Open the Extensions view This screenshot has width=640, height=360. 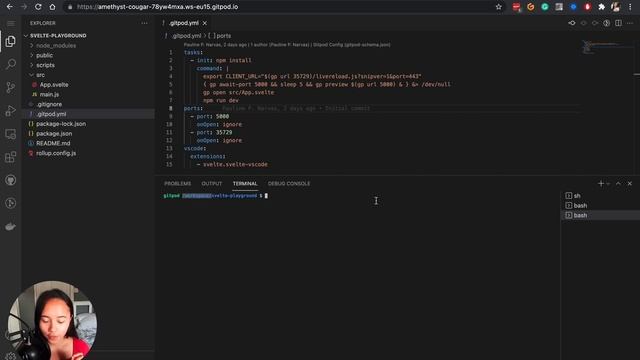pyautogui.click(x=11, y=157)
